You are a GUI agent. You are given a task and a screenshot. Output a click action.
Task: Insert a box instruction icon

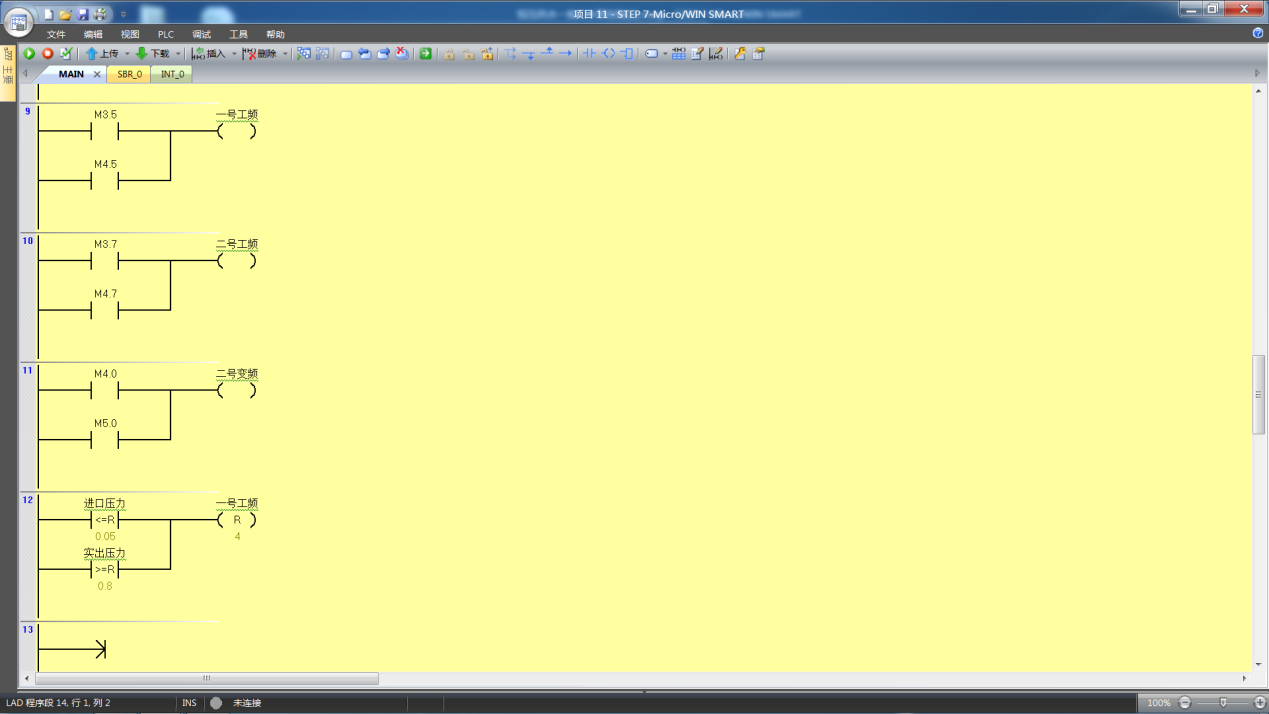tap(627, 53)
